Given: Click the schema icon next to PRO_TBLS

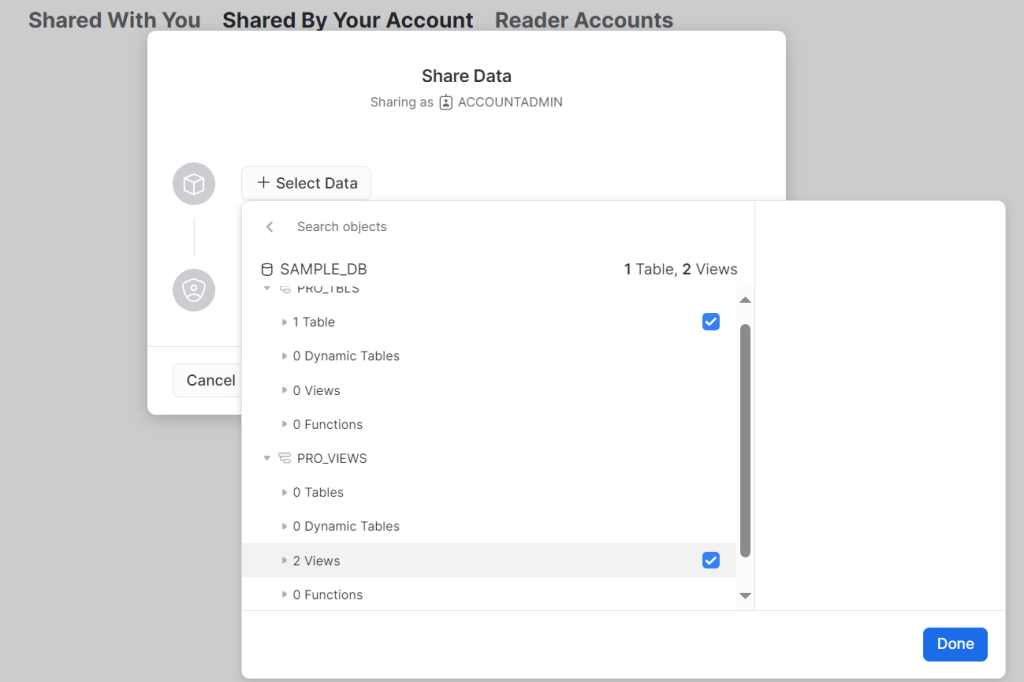Looking at the screenshot, I should click(x=285, y=287).
